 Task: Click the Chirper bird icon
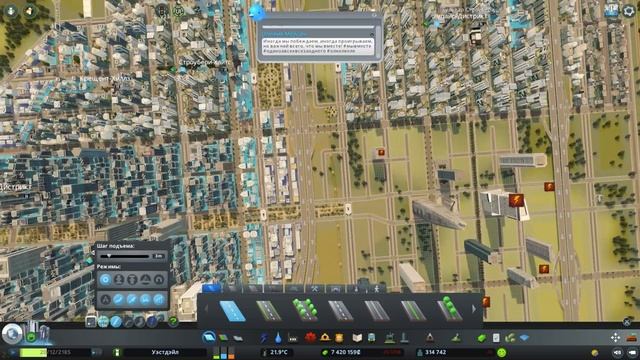[257, 13]
